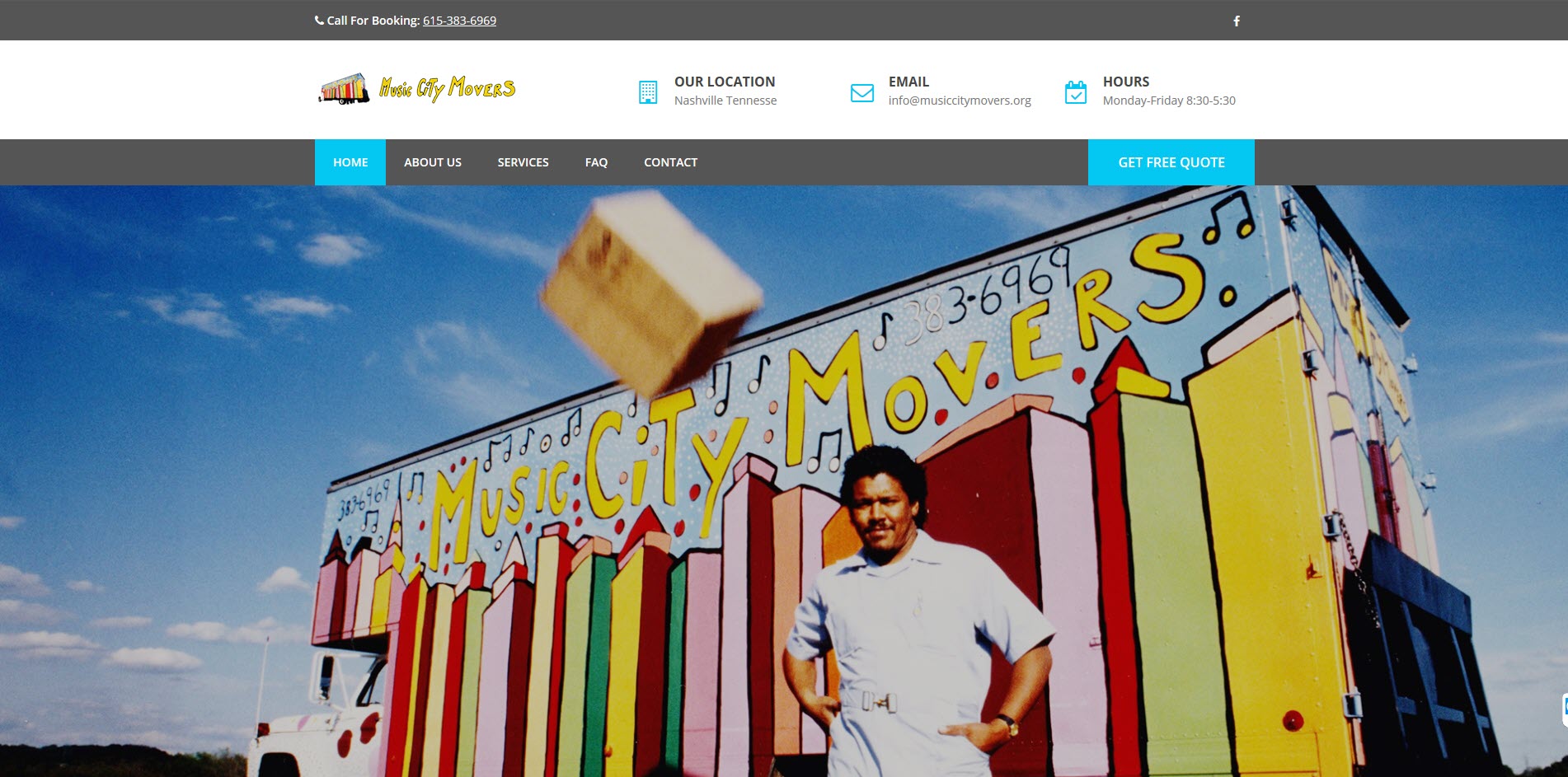Viewport: 1568px width, 777px height.
Task: Open the partially visible widget at right edge
Action: point(1564,709)
